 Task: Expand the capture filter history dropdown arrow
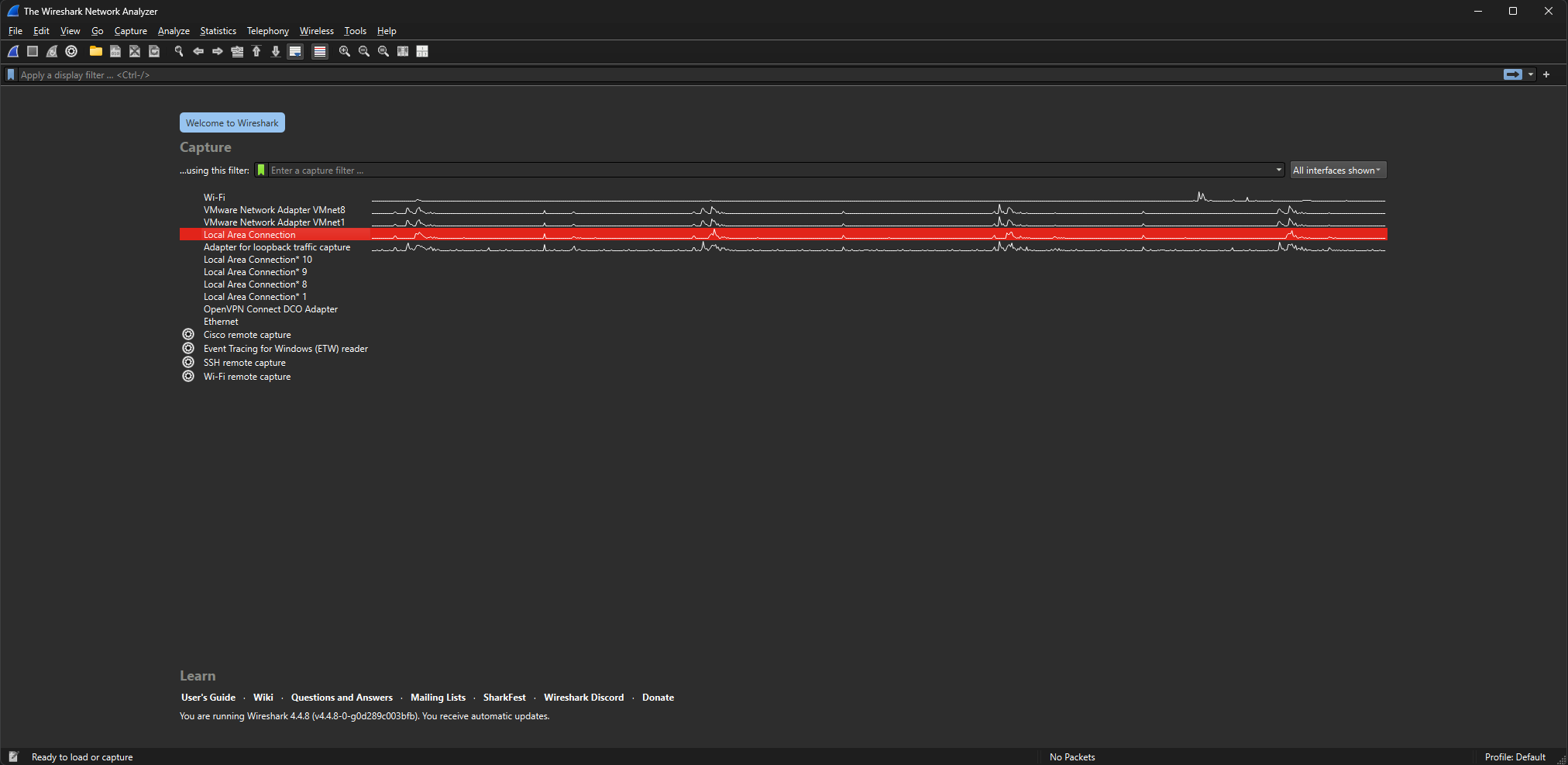click(x=1278, y=170)
